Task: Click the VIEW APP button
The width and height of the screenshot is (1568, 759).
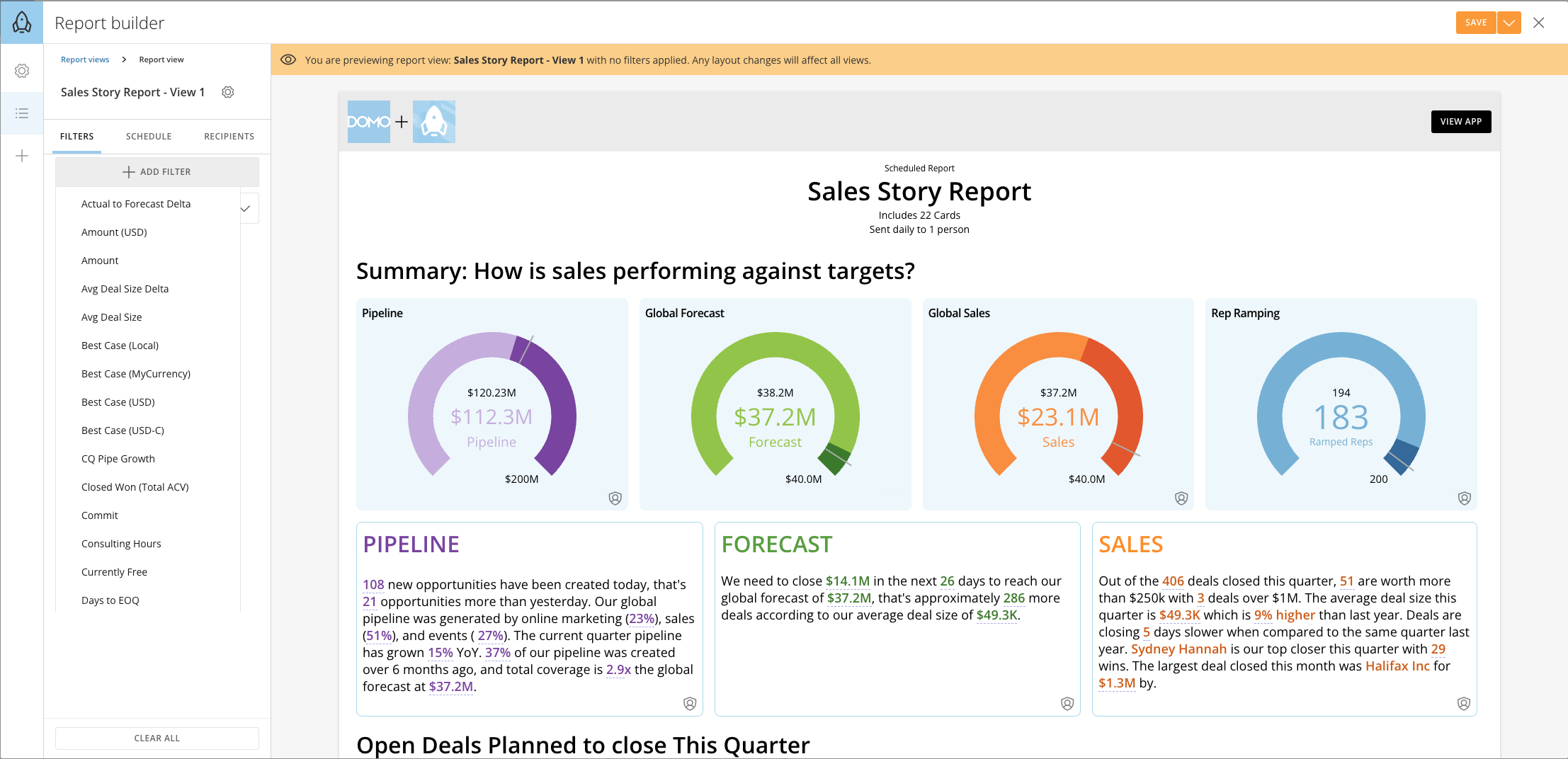Action: pos(1460,121)
